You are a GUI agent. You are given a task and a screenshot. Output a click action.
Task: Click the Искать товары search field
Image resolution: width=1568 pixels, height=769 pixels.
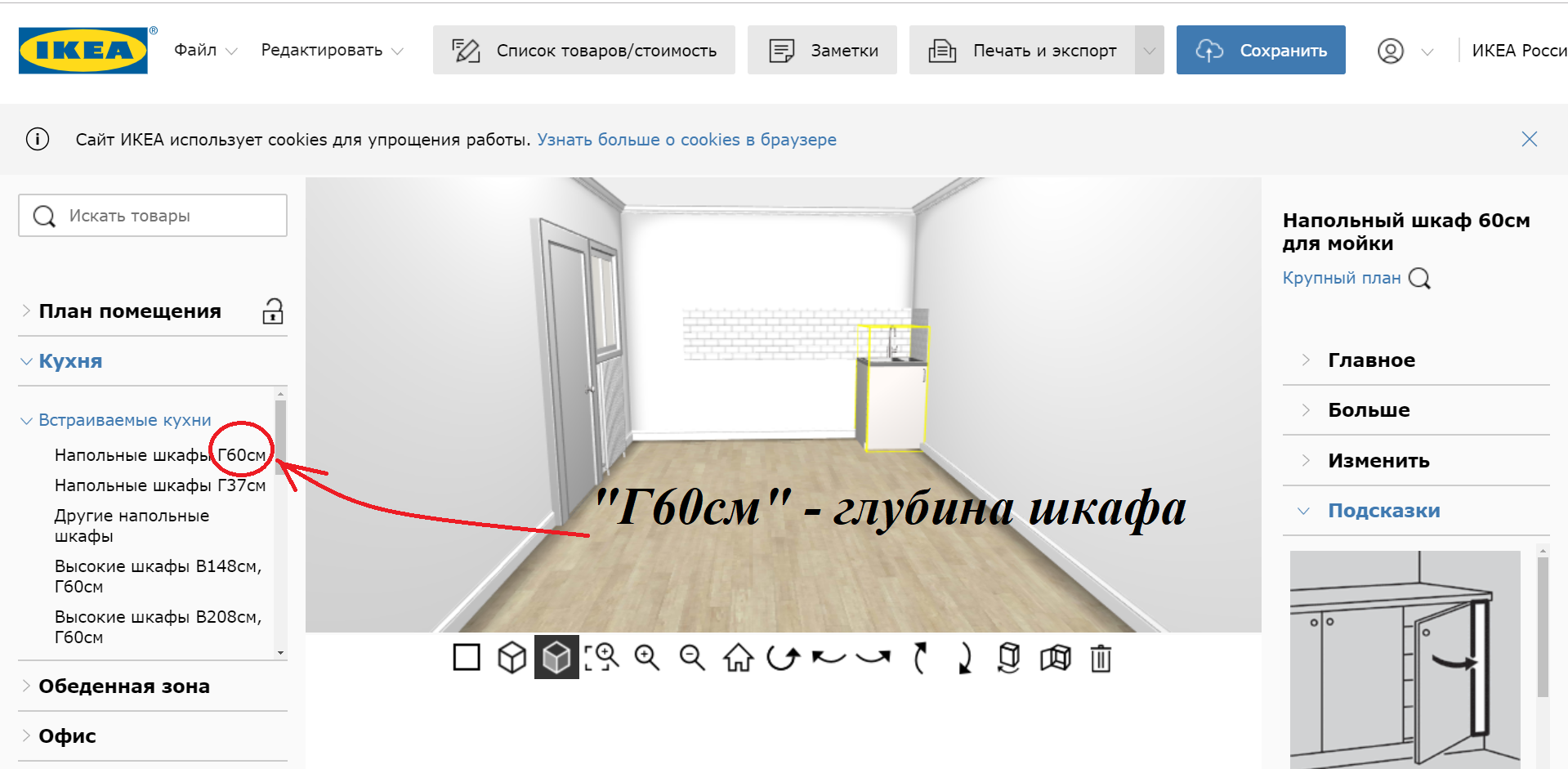153,216
